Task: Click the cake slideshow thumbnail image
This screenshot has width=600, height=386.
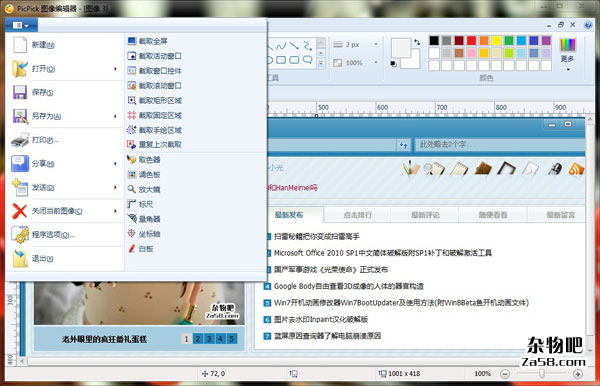Action: [139, 303]
